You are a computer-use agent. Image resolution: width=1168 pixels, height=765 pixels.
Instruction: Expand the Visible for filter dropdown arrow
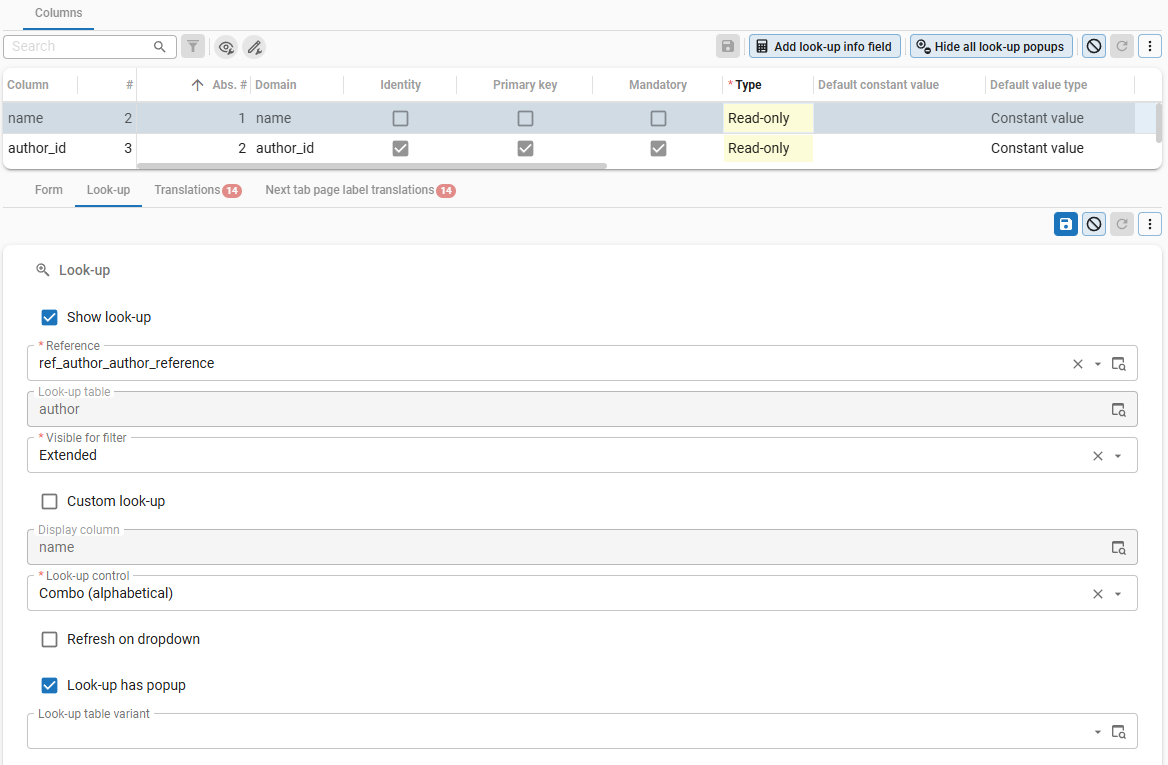[x=1118, y=456]
